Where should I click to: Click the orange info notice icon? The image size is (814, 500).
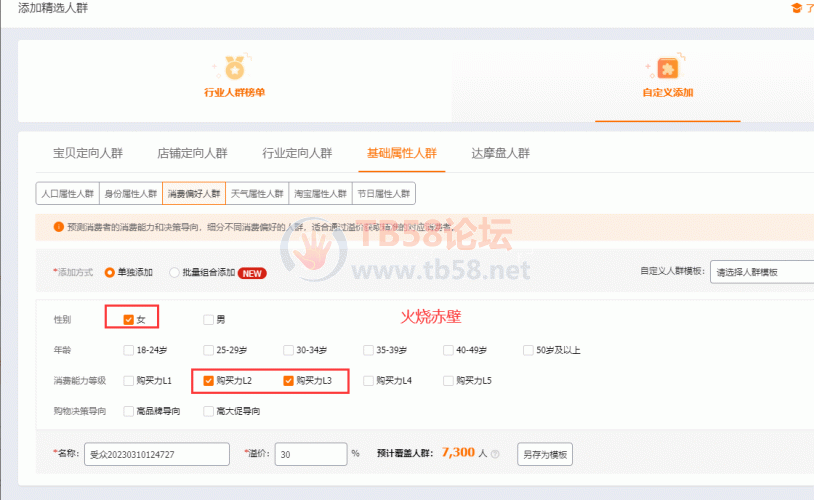tap(45, 227)
